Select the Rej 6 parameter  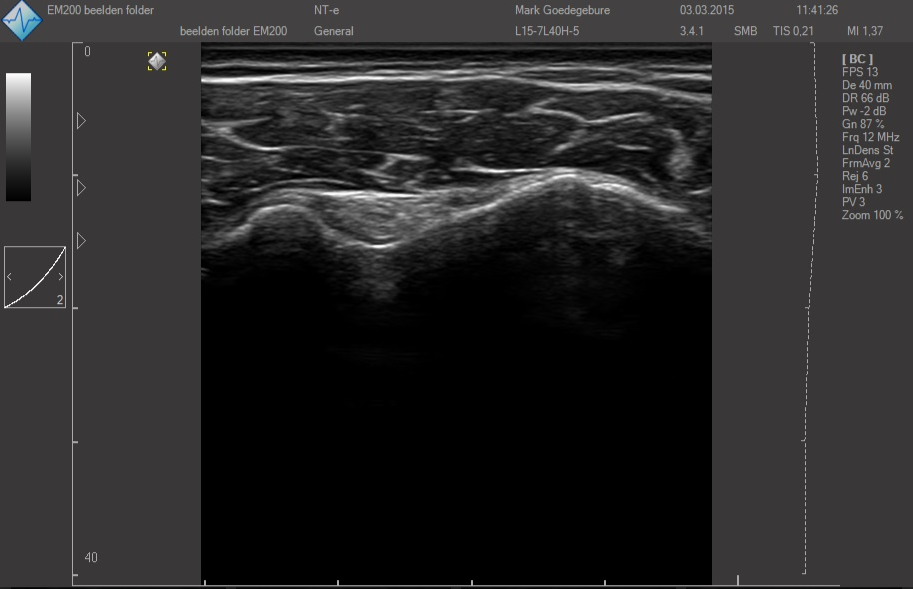(855, 176)
